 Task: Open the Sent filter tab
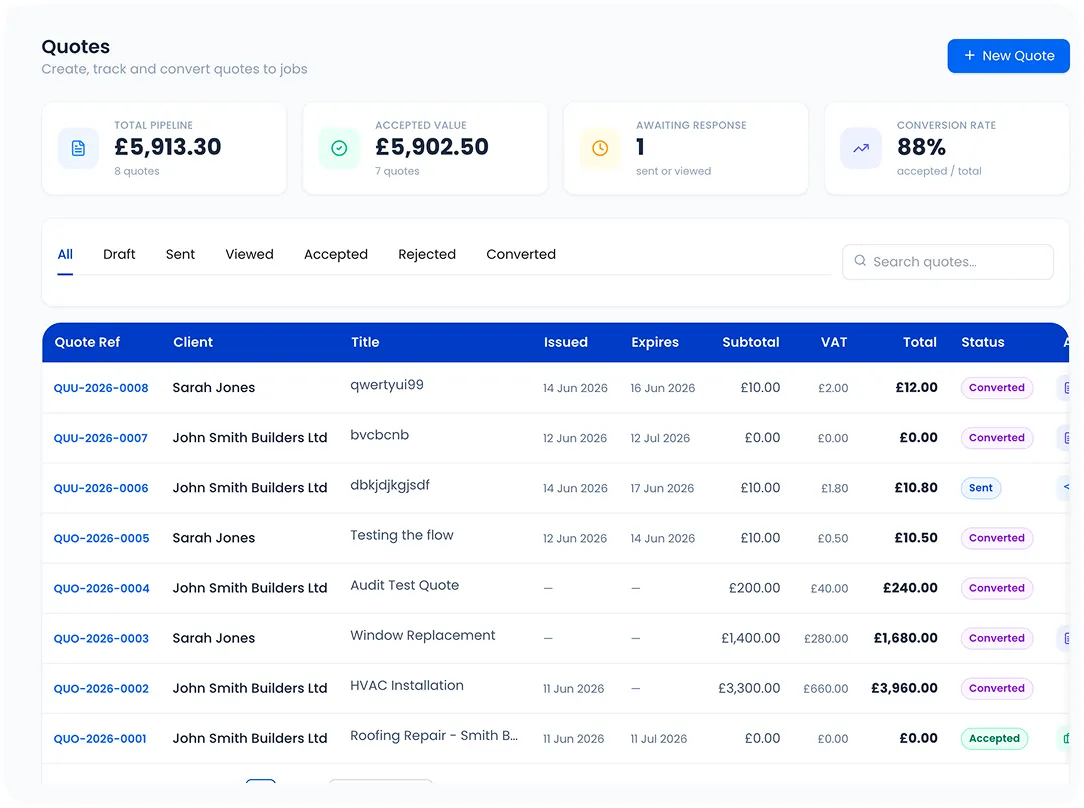180,254
